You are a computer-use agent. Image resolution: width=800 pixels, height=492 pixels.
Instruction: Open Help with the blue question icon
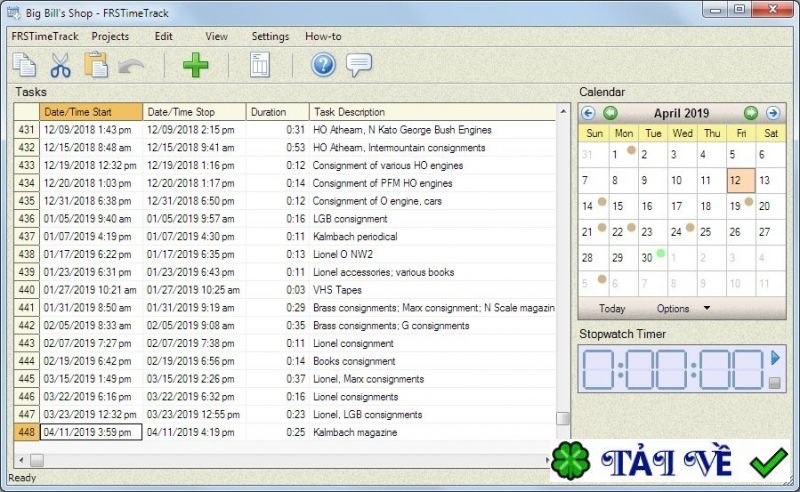click(323, 65)
